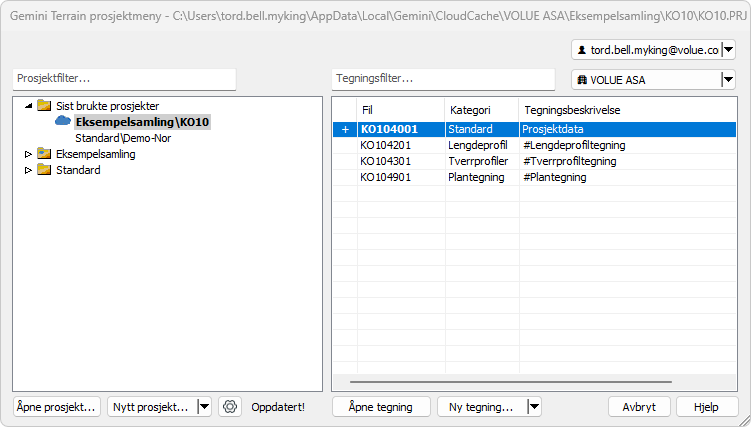Select Standard\Demo-Nor project
This screenshot has width=751, height=427.
123,138
